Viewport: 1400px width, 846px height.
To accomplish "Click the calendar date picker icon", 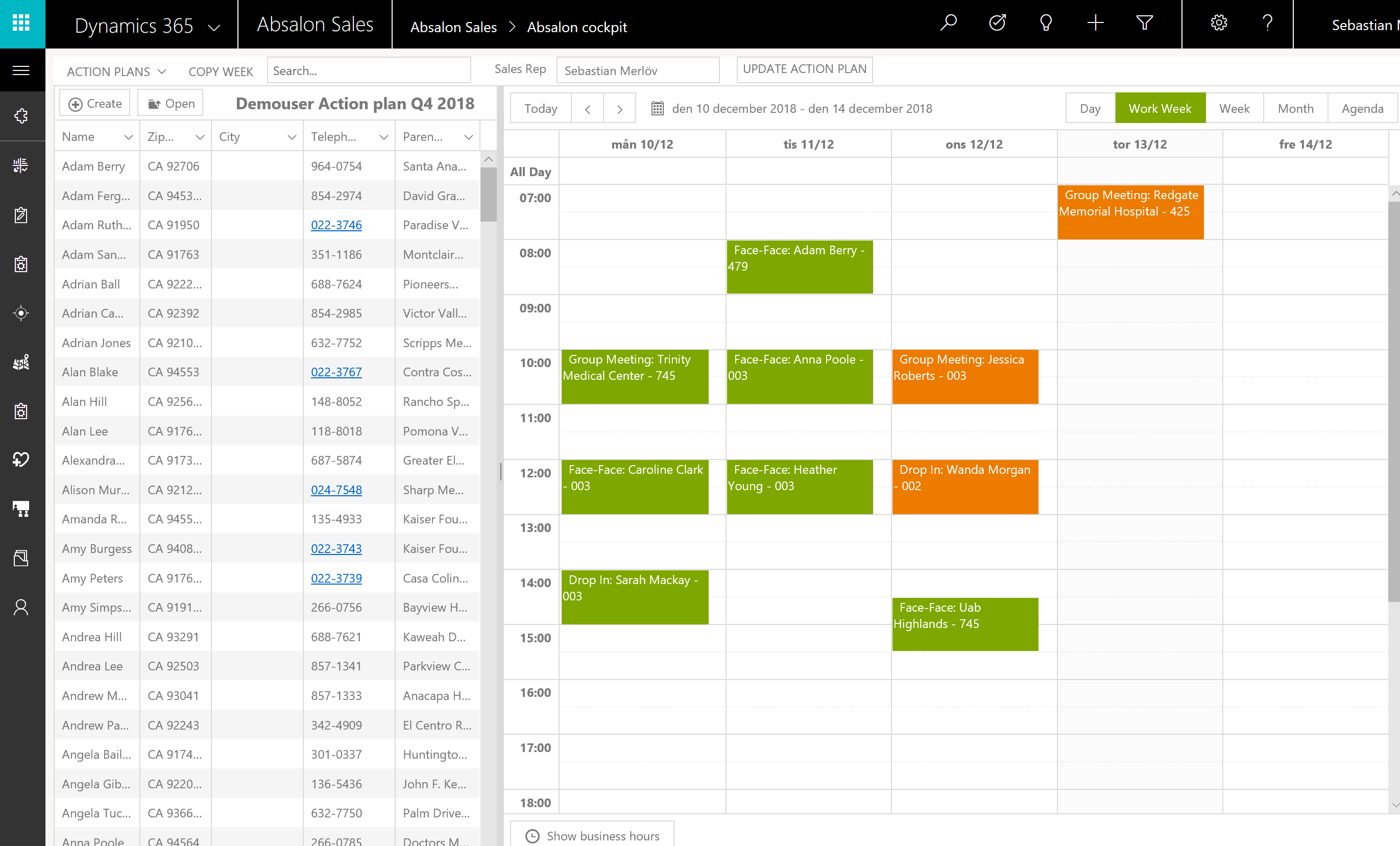I will tap(658, 108).
